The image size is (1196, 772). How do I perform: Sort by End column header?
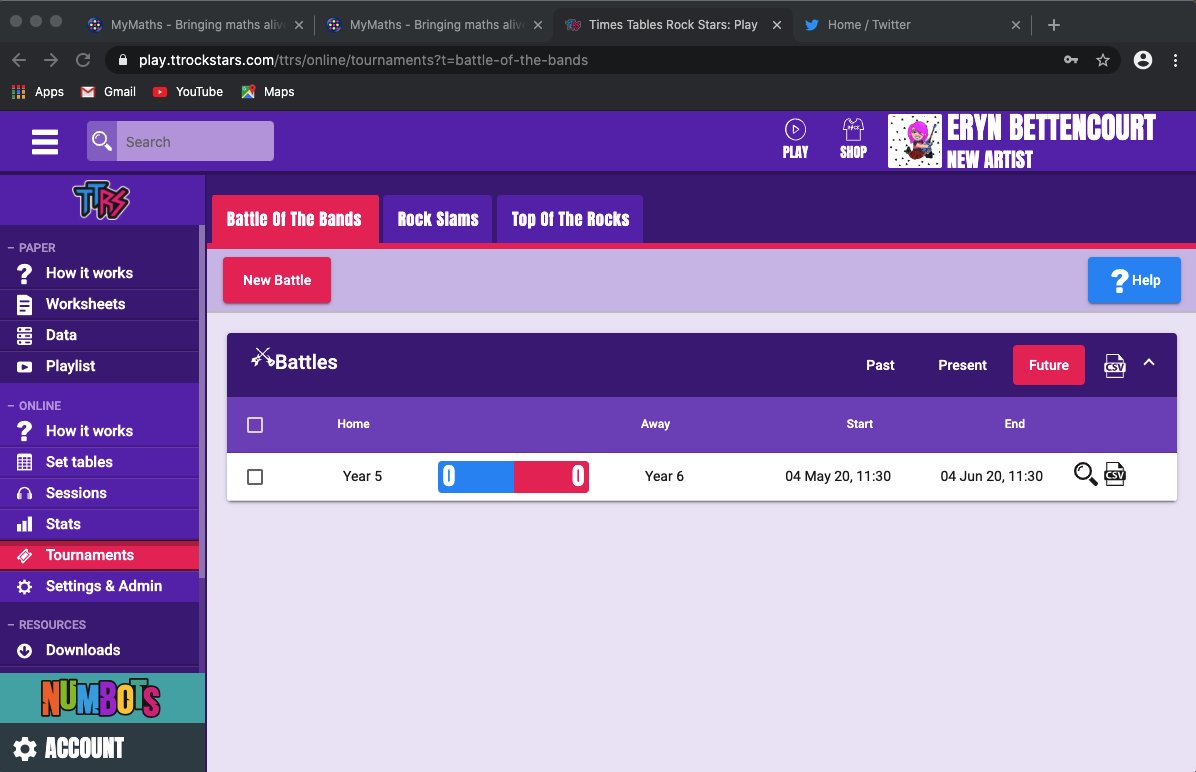(1014, 424)
